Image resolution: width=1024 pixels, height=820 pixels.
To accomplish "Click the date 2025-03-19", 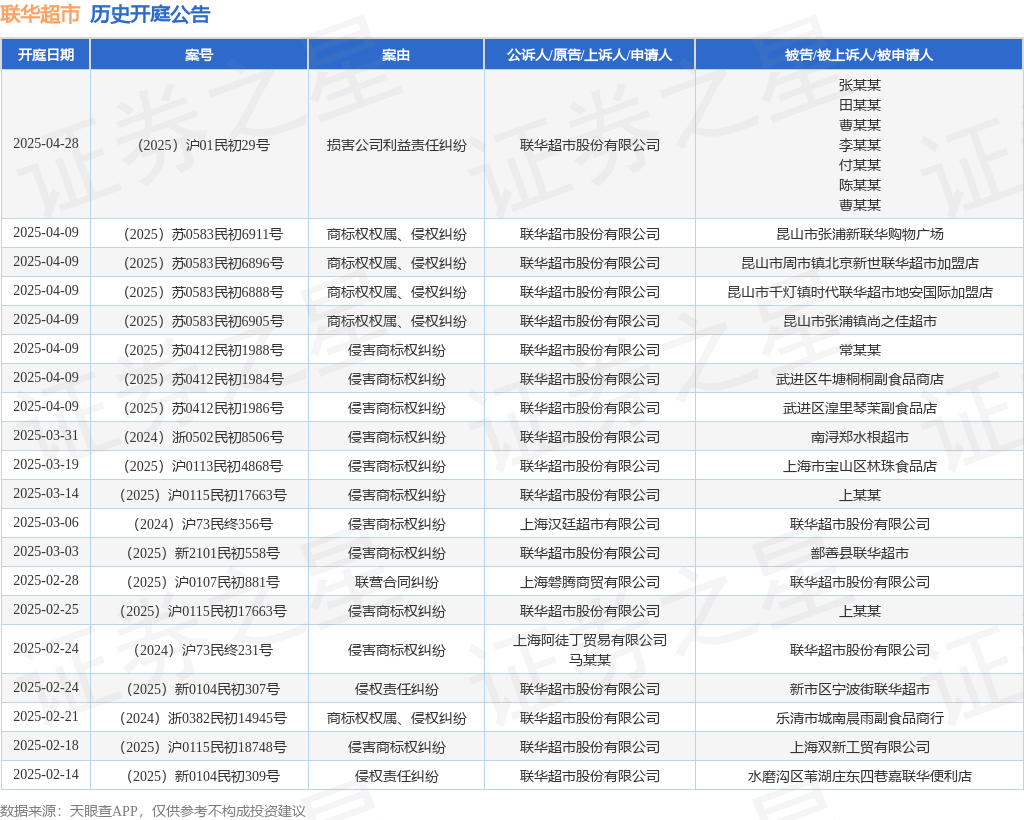I will [46, 464].
